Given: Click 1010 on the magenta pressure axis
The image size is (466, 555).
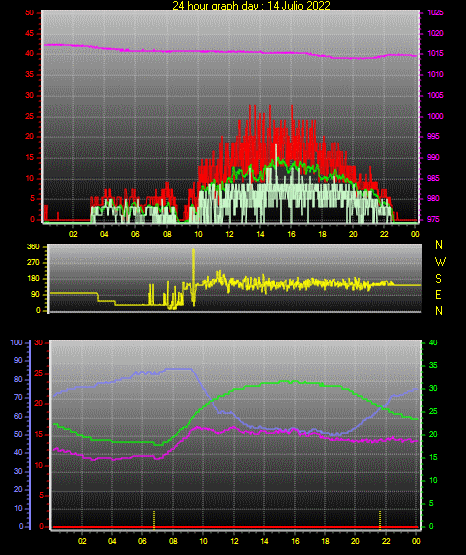Looking at the screenshot, I should (435, 74).
